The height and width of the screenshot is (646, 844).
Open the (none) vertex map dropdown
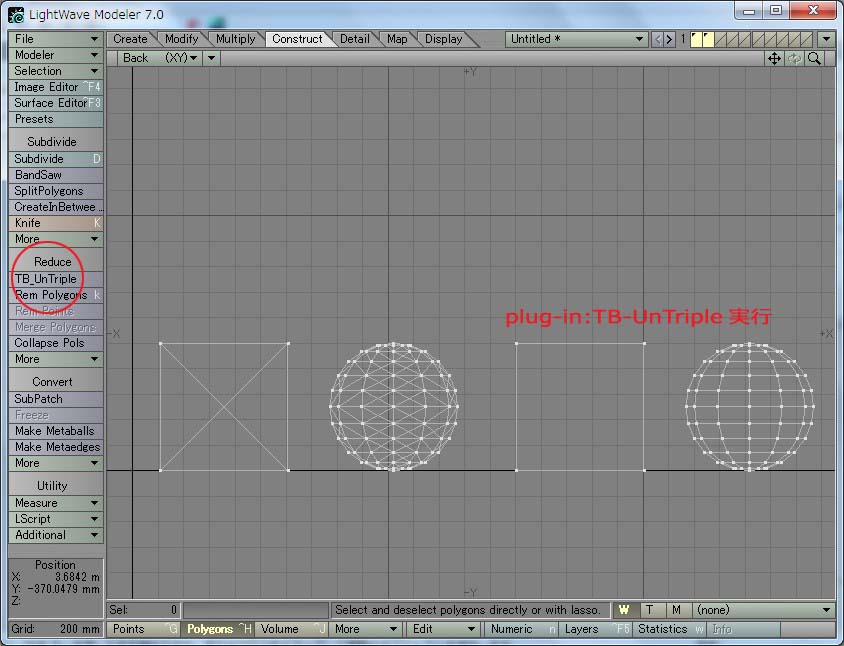(764, 610)
